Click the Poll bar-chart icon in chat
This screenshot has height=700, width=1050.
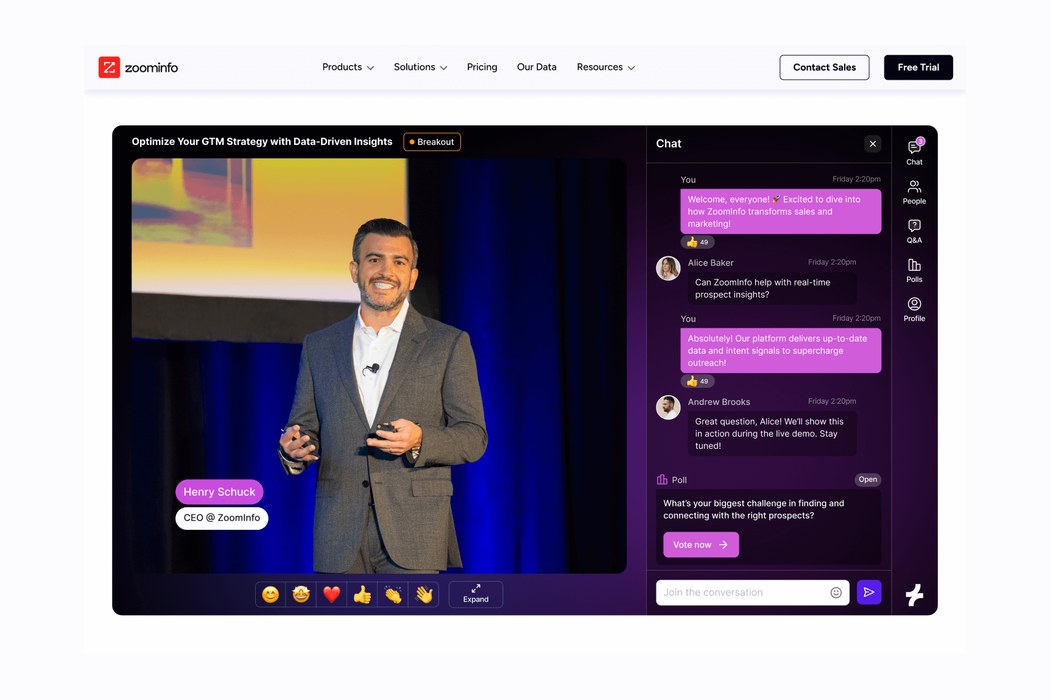[662, 480]
